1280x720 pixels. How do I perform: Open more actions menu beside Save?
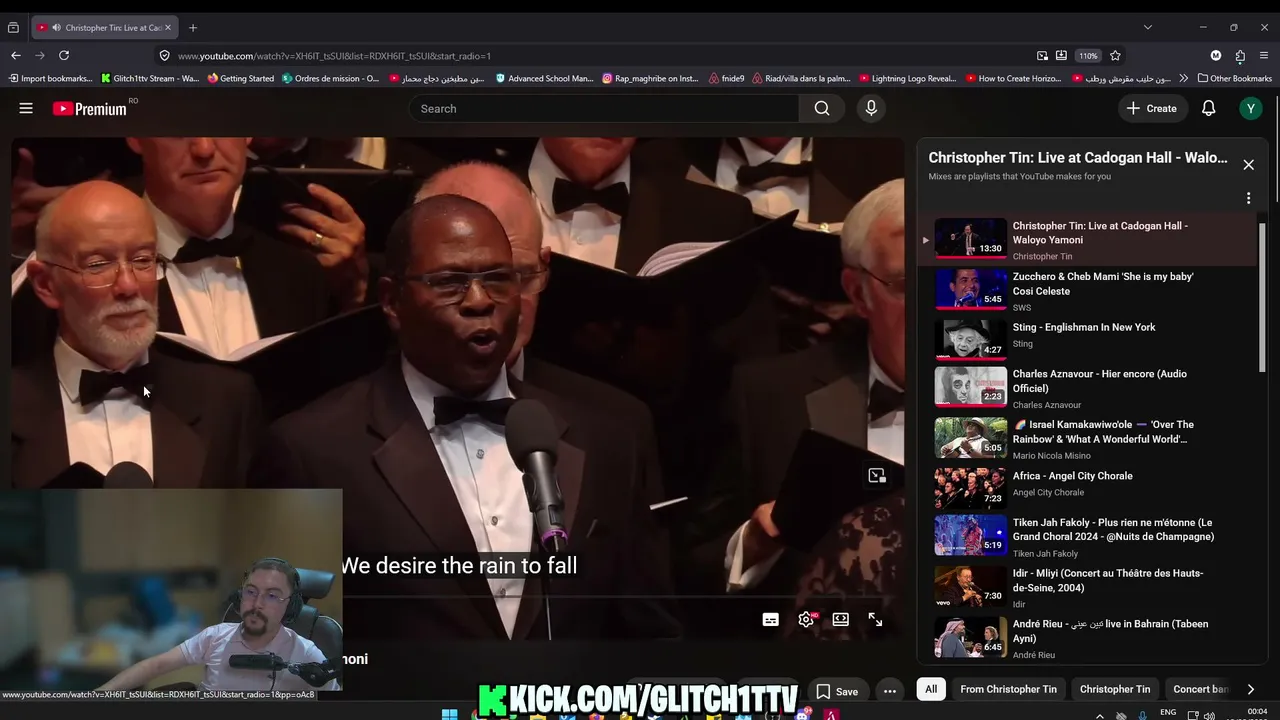[889, 691]
